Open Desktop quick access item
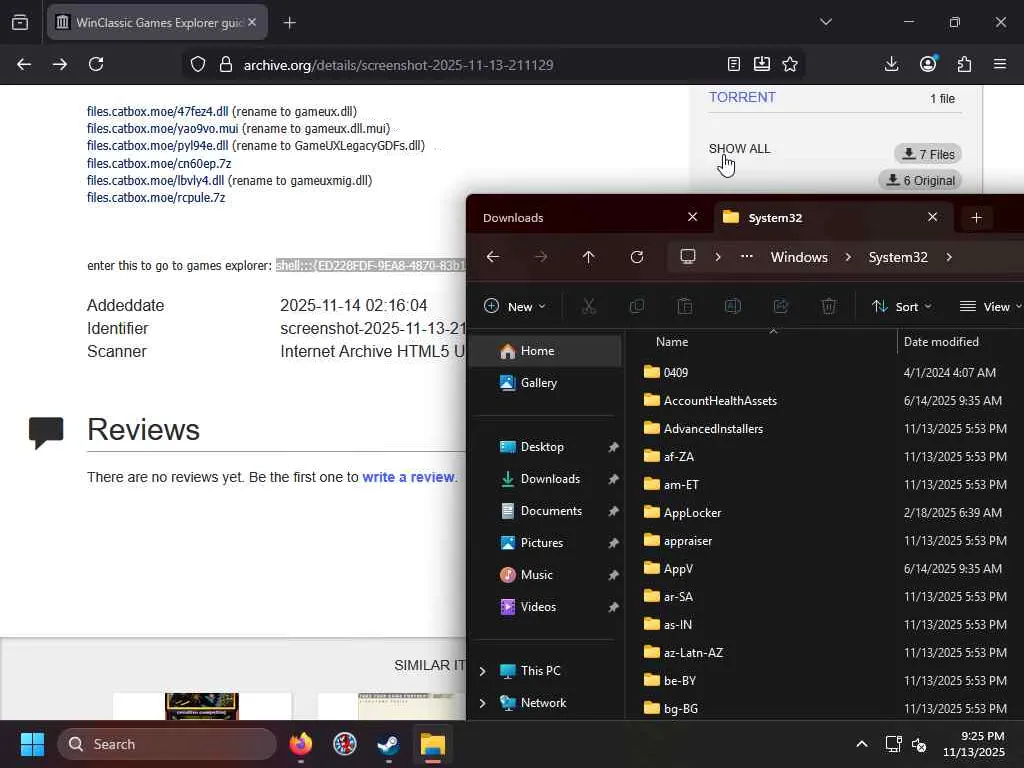The image size is (1024, 768). 547,447
